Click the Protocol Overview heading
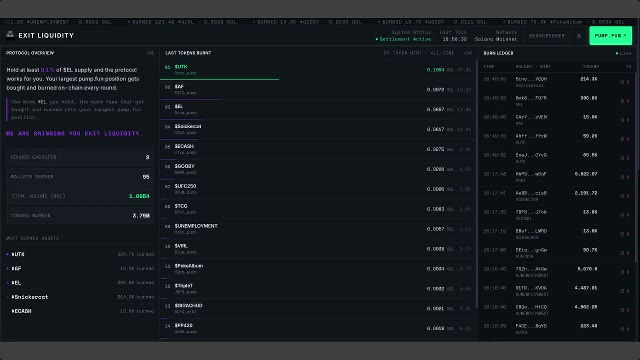 click(x=30, y=53)
